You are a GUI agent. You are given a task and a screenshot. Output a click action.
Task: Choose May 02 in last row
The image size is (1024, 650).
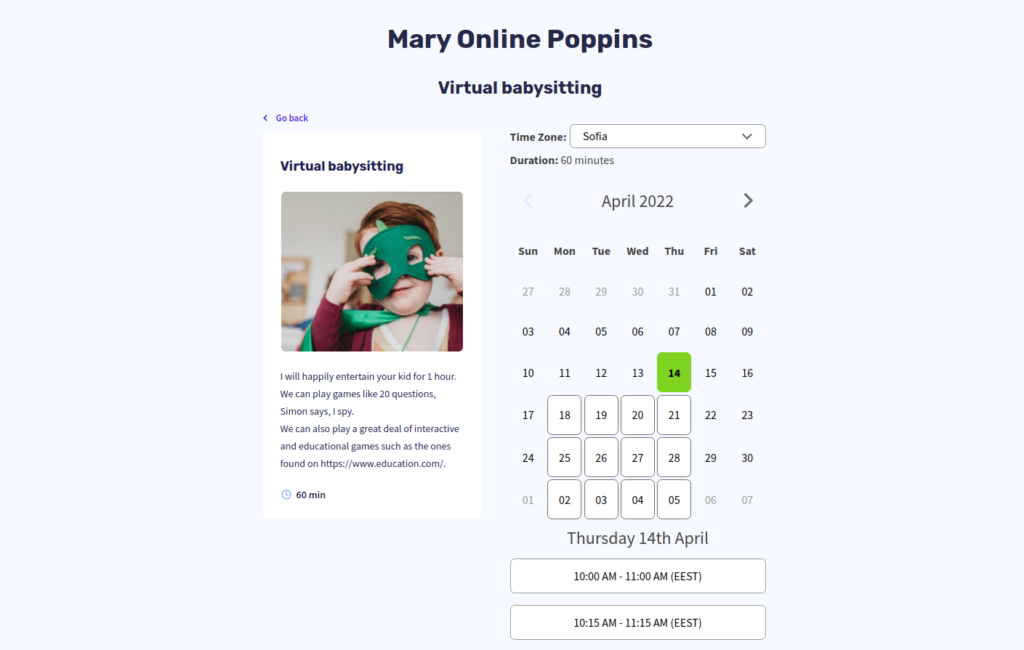click(564, 500)
